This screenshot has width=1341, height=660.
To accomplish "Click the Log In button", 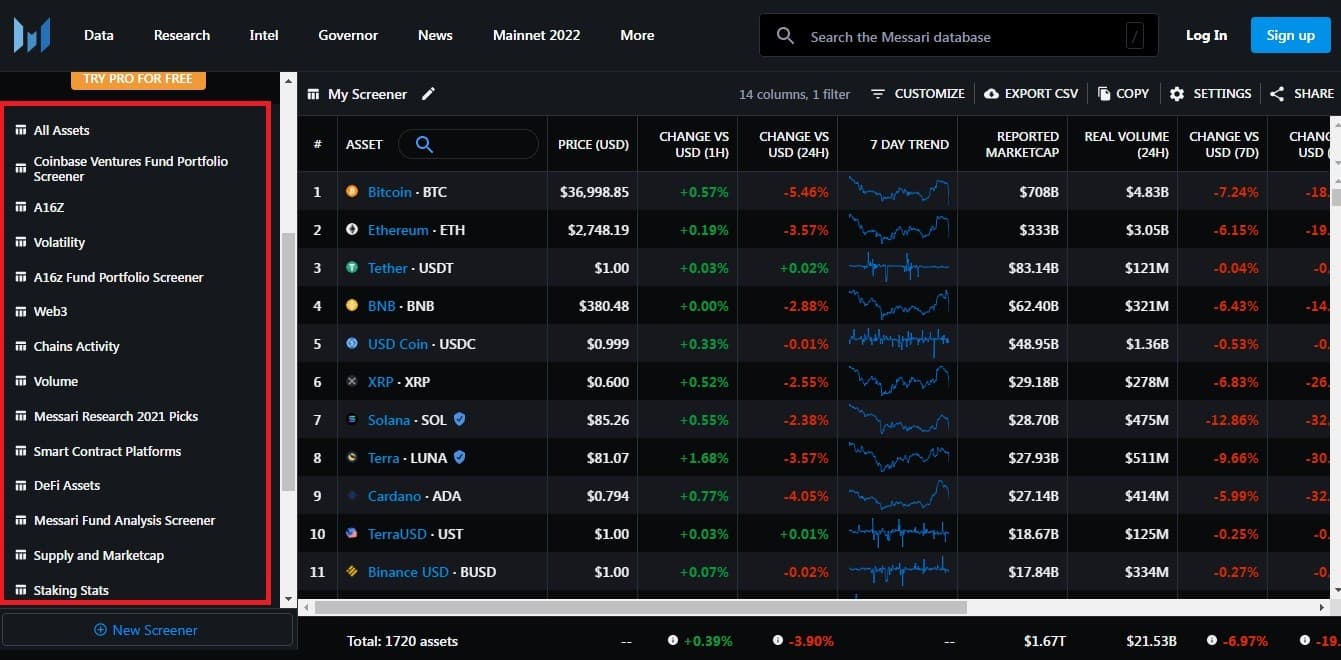I will tap(1206, 35).
